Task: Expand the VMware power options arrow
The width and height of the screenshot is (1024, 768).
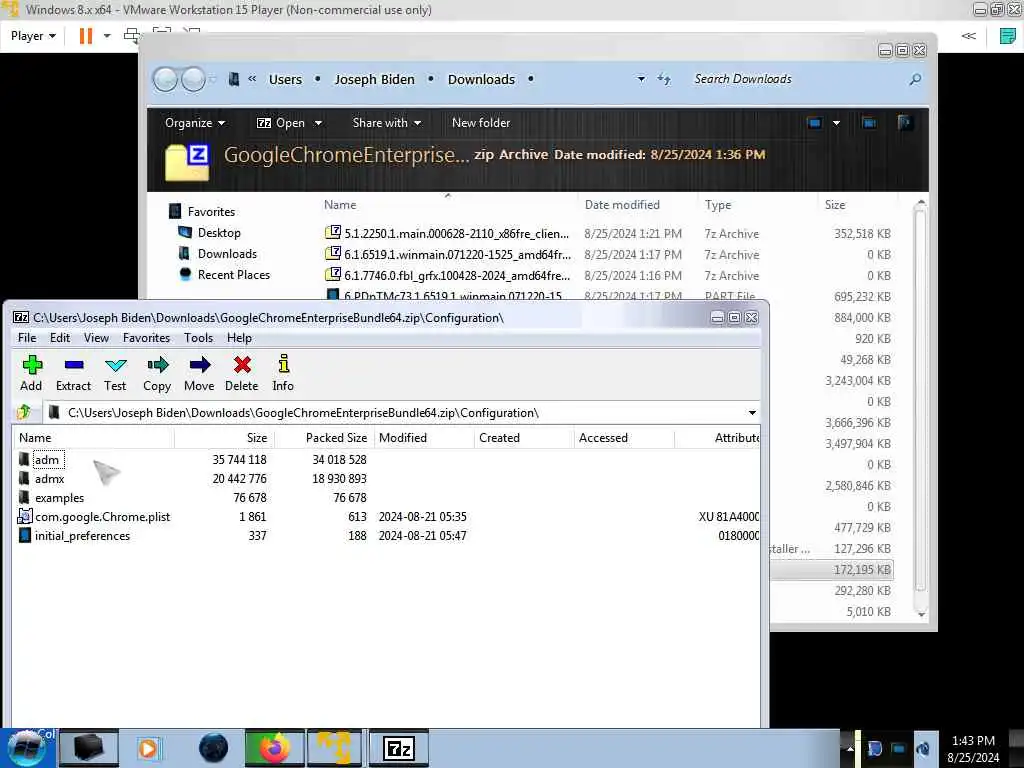Action: click(107, 36)
